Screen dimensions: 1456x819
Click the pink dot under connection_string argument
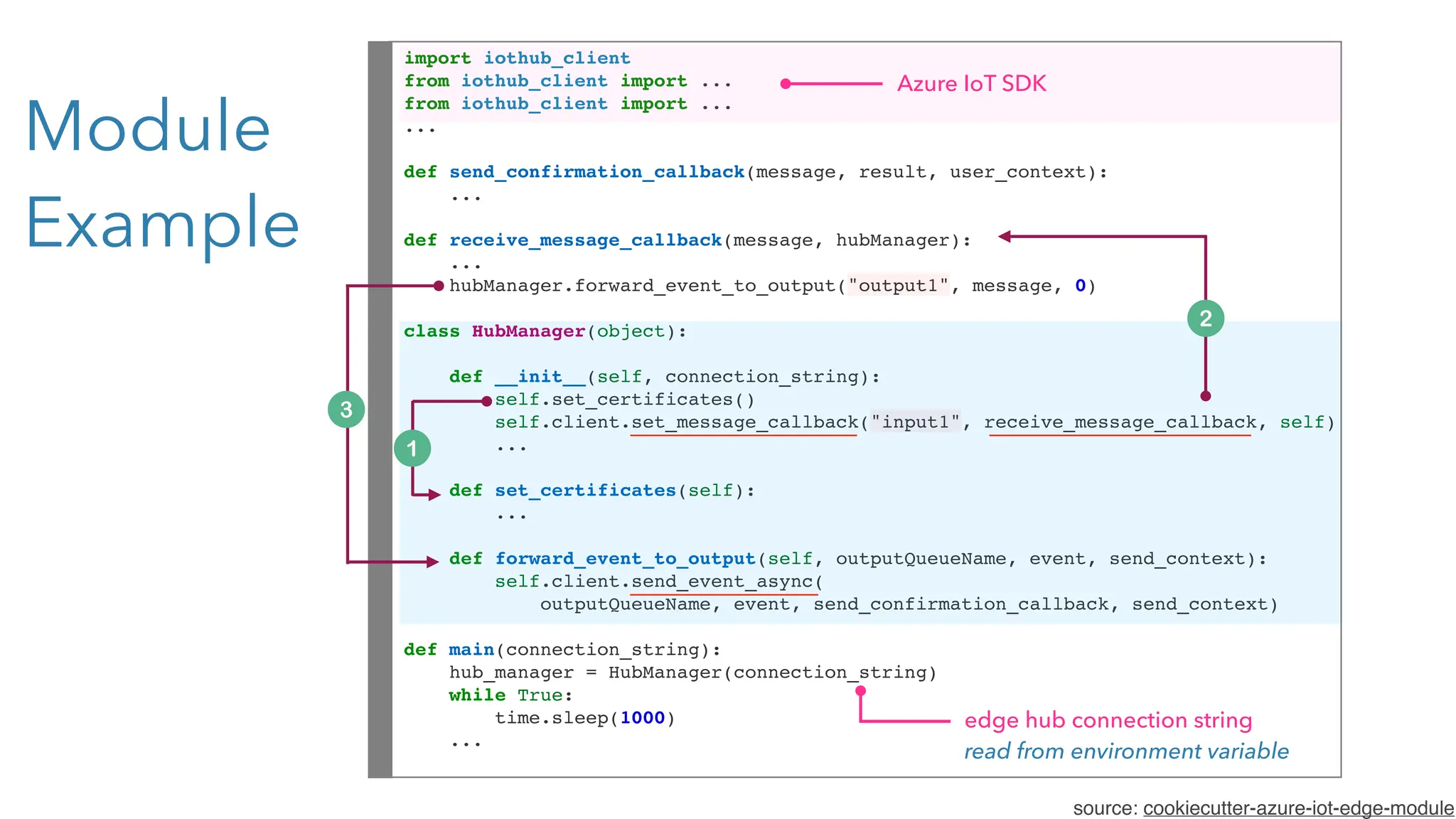pyautogui.click(x=860, y=690)
